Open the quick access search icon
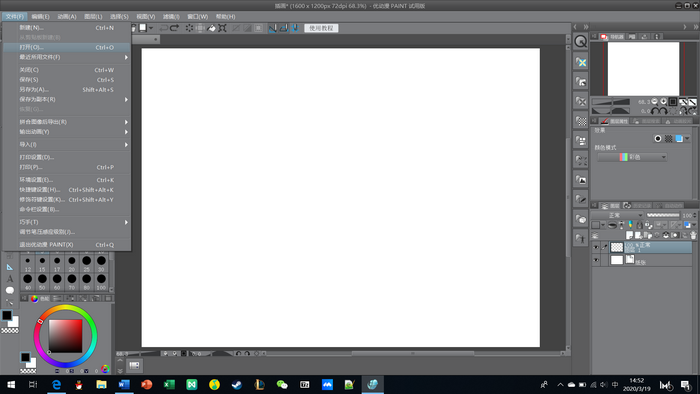This screenshot has height=394, width=700. [580, 41]
